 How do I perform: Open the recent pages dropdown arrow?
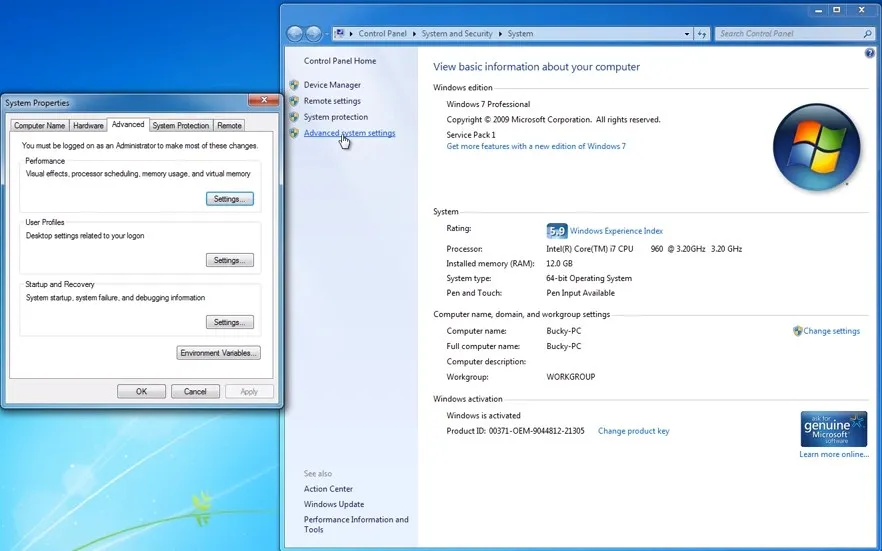(x=326, y=34)
